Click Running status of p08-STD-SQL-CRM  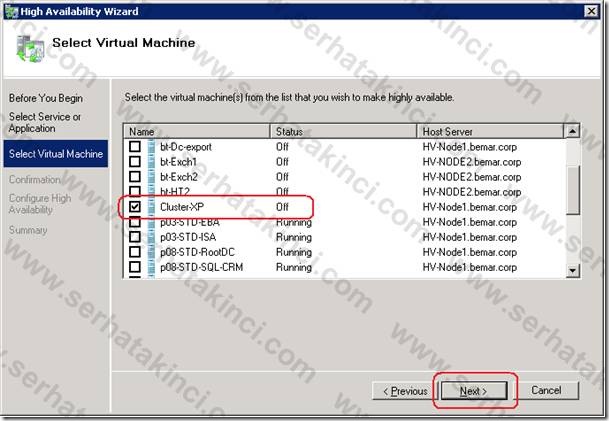[x=294, y=268]
